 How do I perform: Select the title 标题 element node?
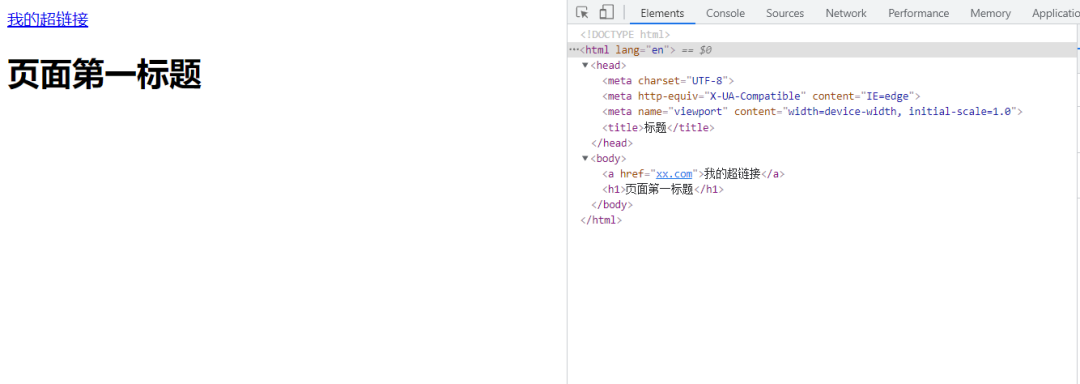[658, 128]
